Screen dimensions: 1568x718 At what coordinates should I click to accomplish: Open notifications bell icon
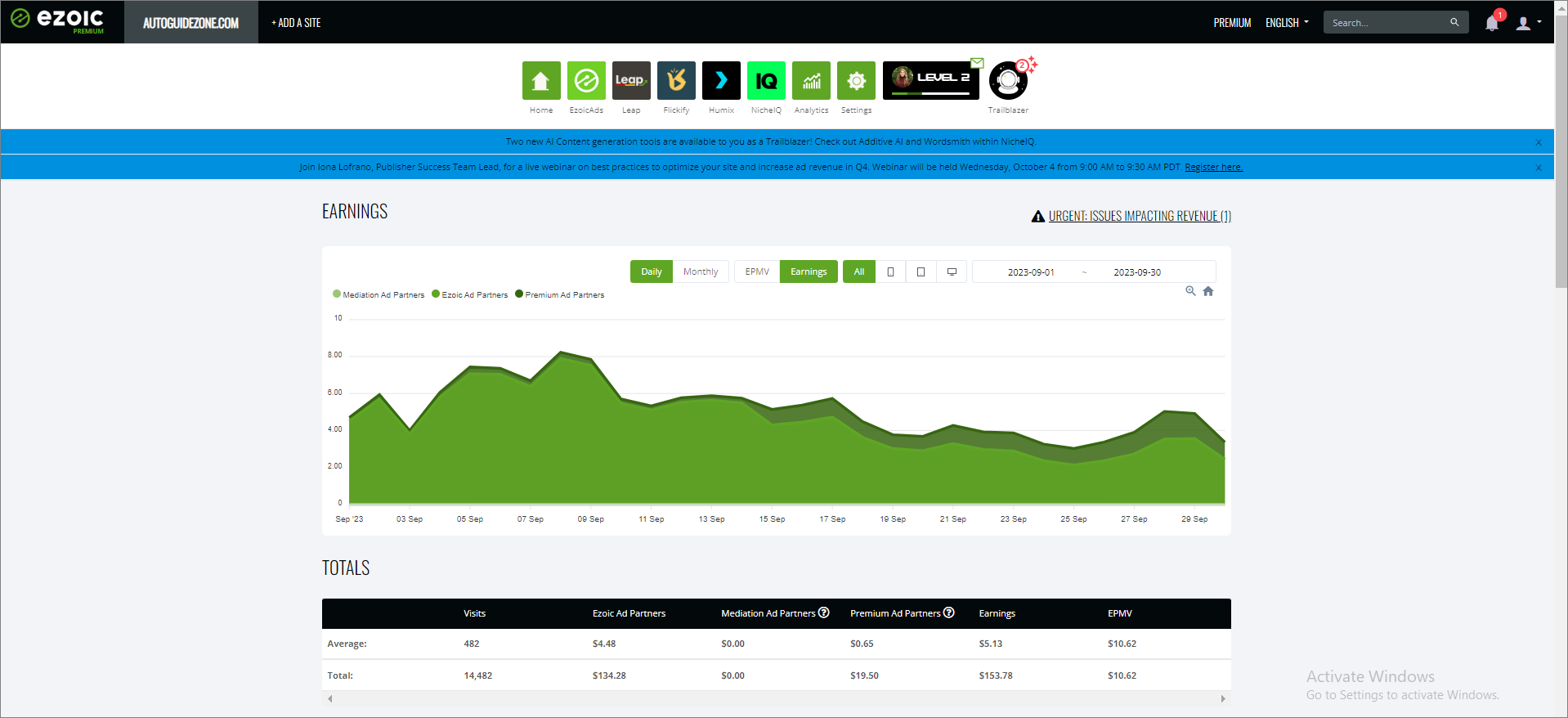pos(1492,23)
